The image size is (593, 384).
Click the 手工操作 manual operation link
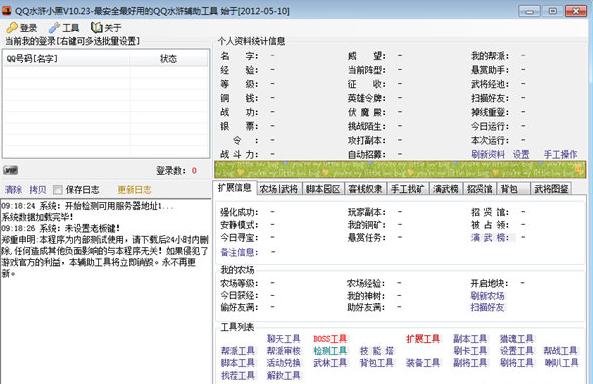560,154
